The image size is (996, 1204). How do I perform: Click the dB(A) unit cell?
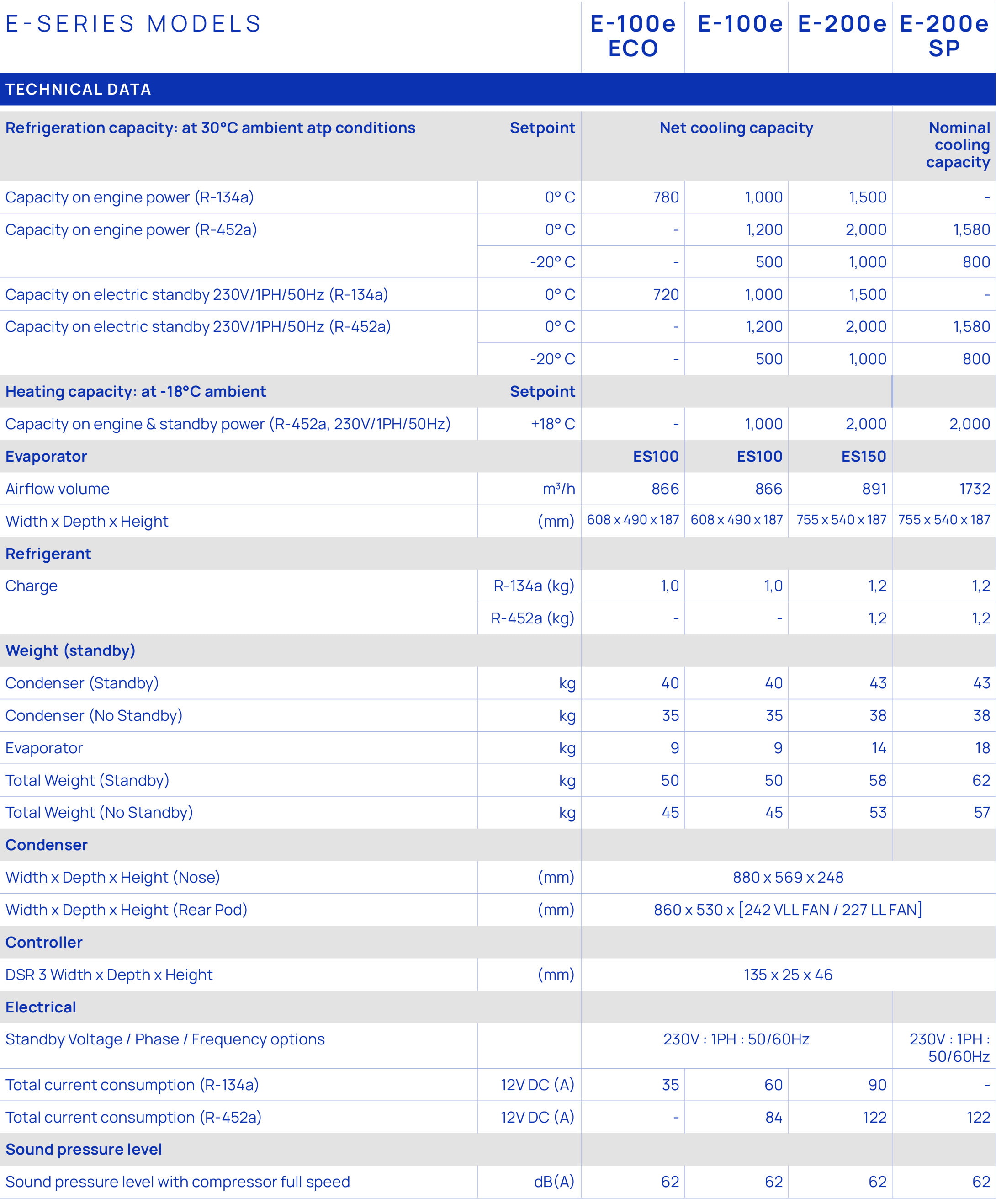(554, 1182)
